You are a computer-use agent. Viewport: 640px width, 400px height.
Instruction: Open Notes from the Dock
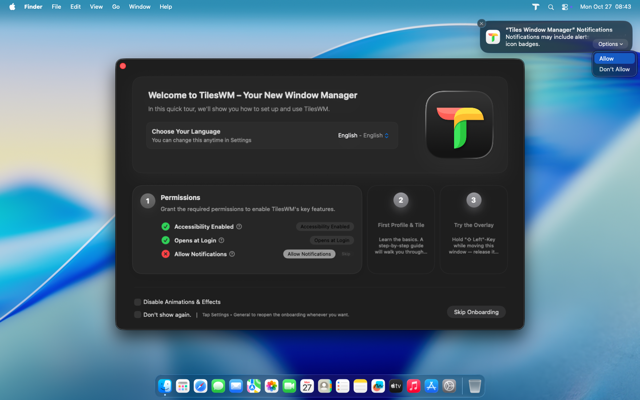pyautogui.click(x=360, y=386)
